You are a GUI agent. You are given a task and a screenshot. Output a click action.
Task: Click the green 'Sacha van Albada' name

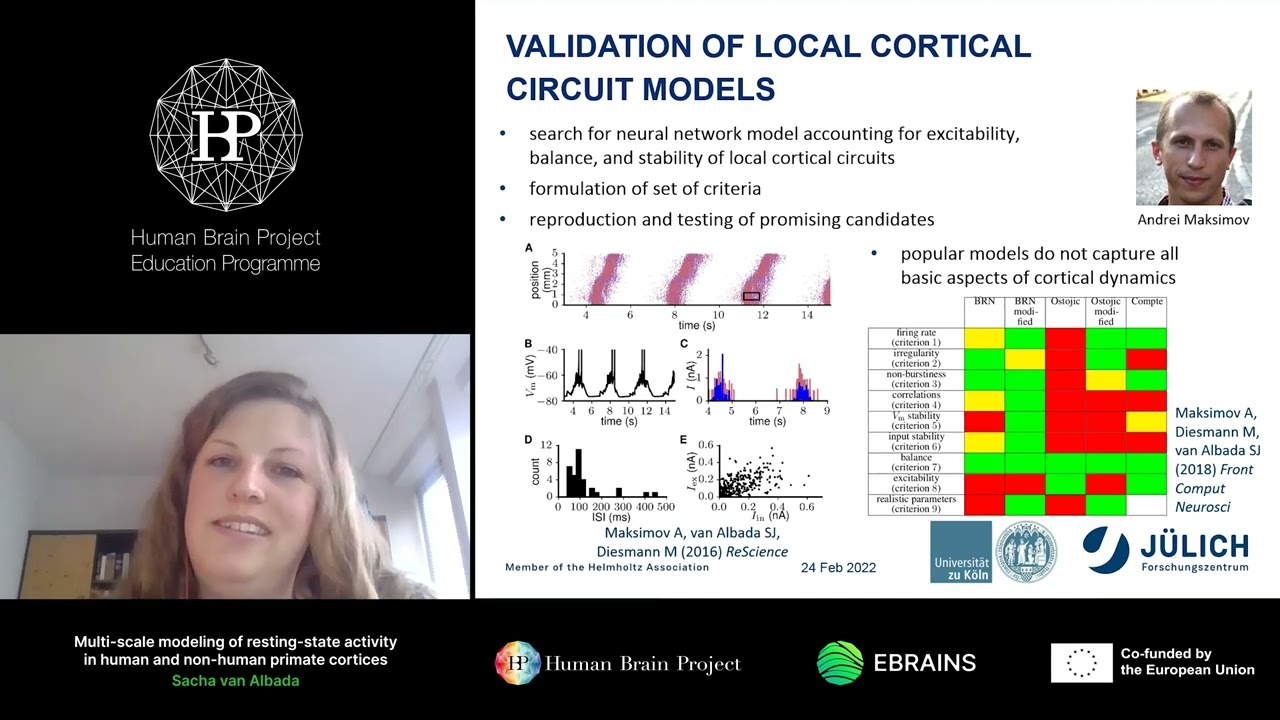pos(235,680)
